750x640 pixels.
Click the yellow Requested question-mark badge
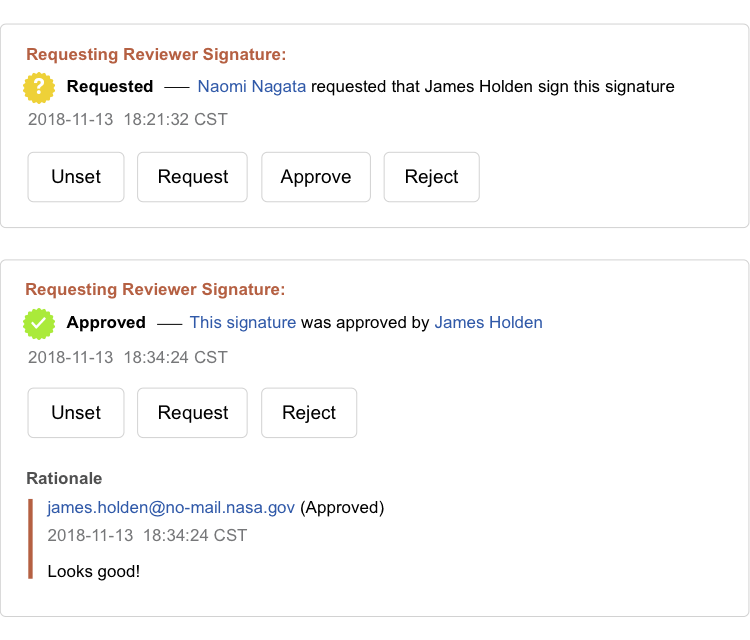pyautogui.click(x=39, y=88)
